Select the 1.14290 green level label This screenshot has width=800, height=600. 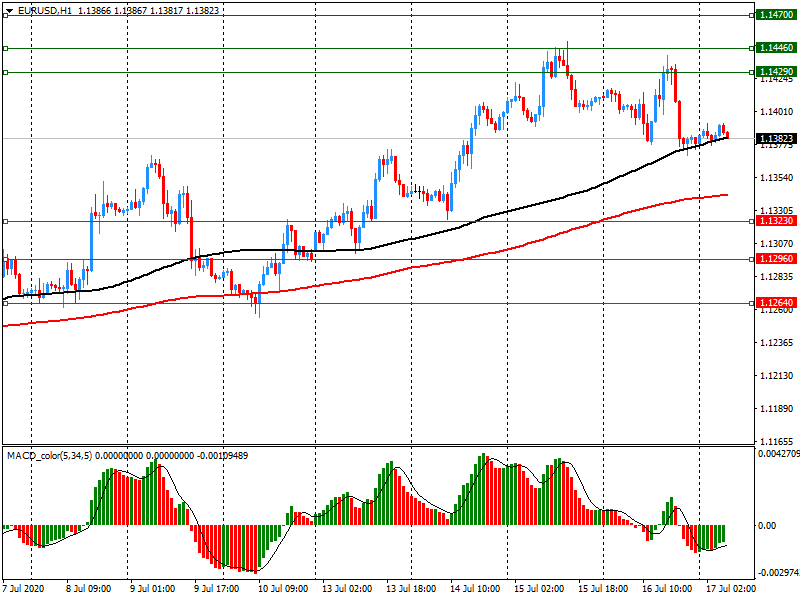[x=776, y=72]
